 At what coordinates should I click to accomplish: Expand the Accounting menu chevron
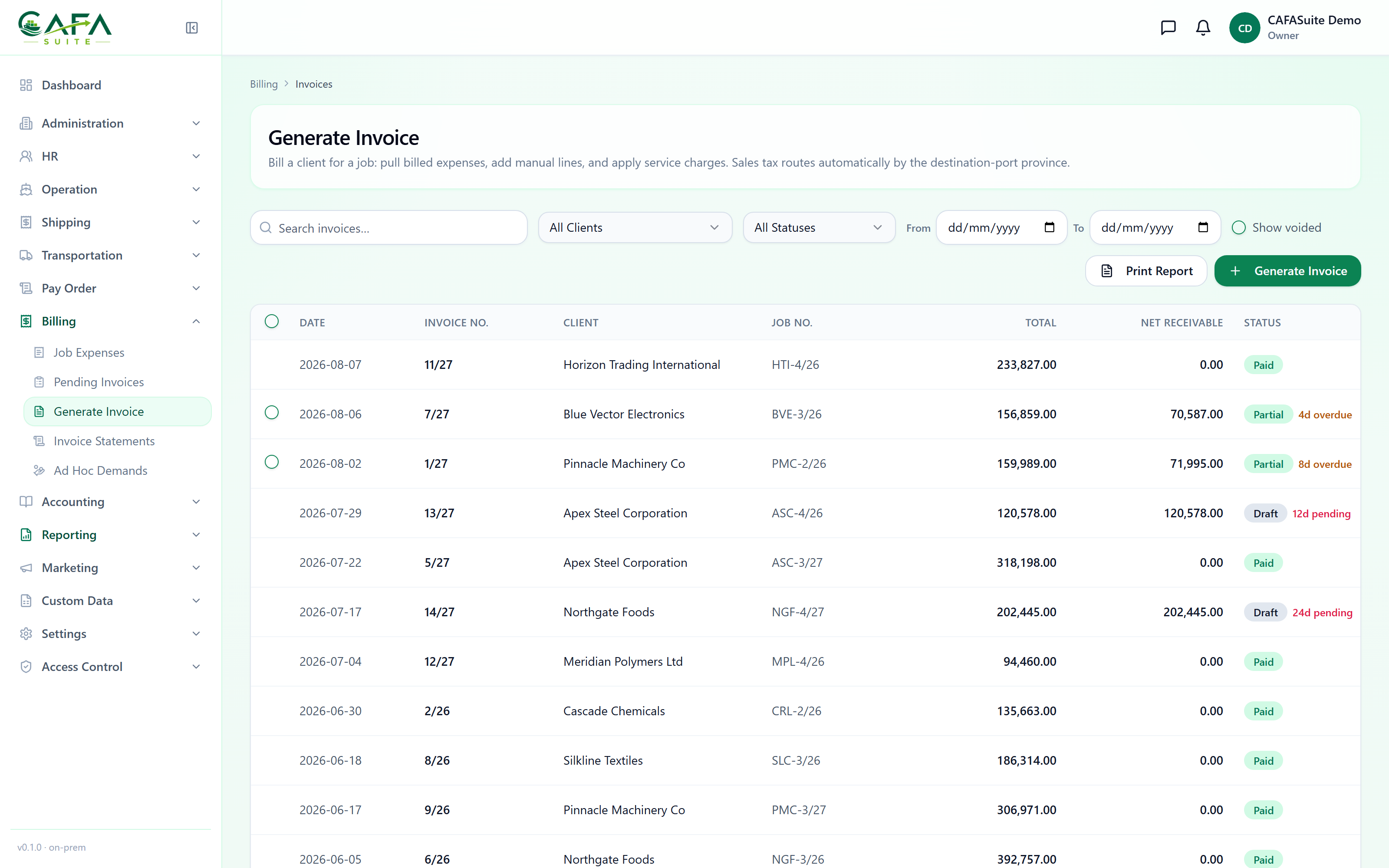pyautogui.click(x=196, y=502)
